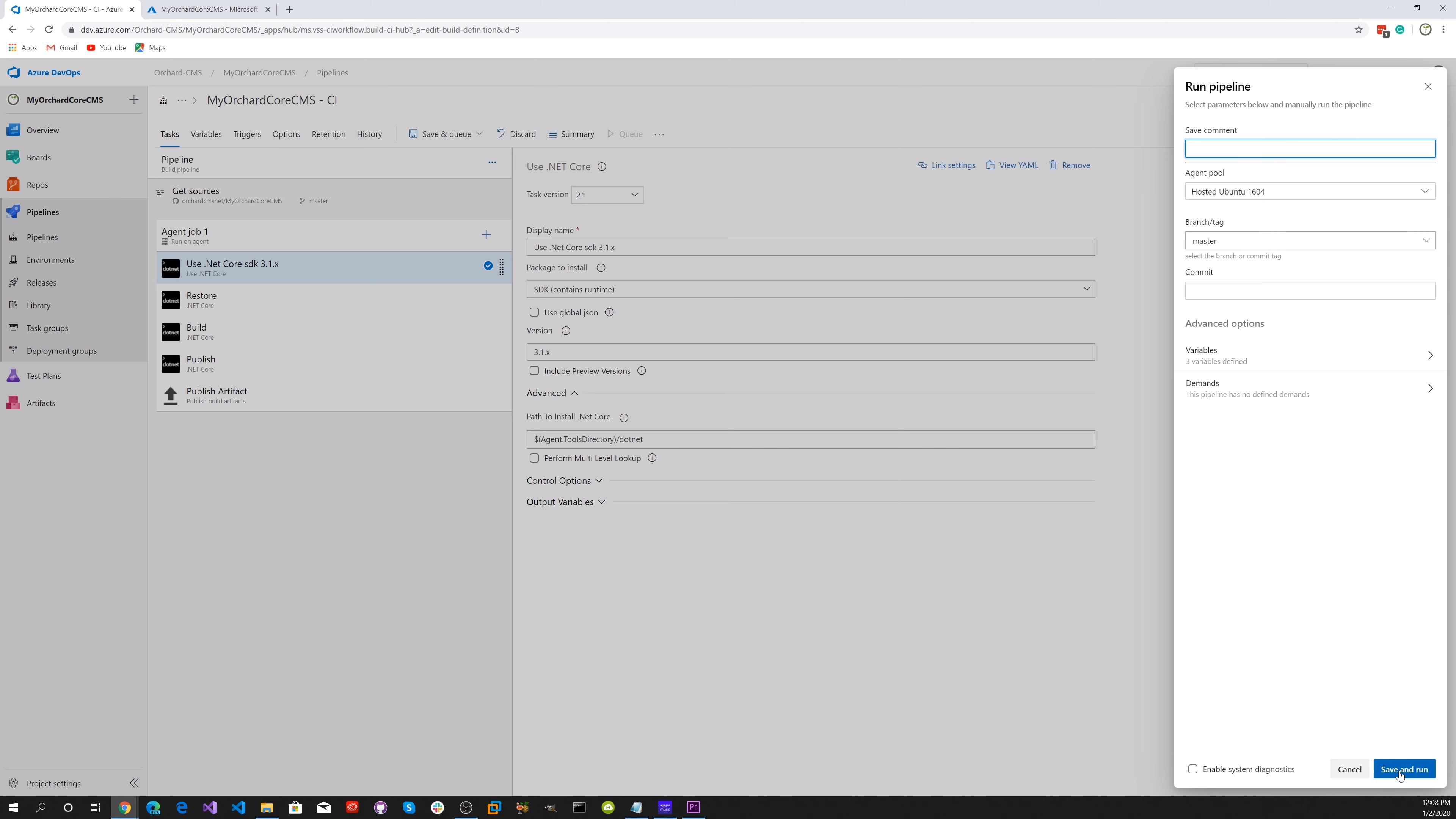Bookmark this page star icon
This screenshot has height=819, width=1456.
tap(1358, 30)
